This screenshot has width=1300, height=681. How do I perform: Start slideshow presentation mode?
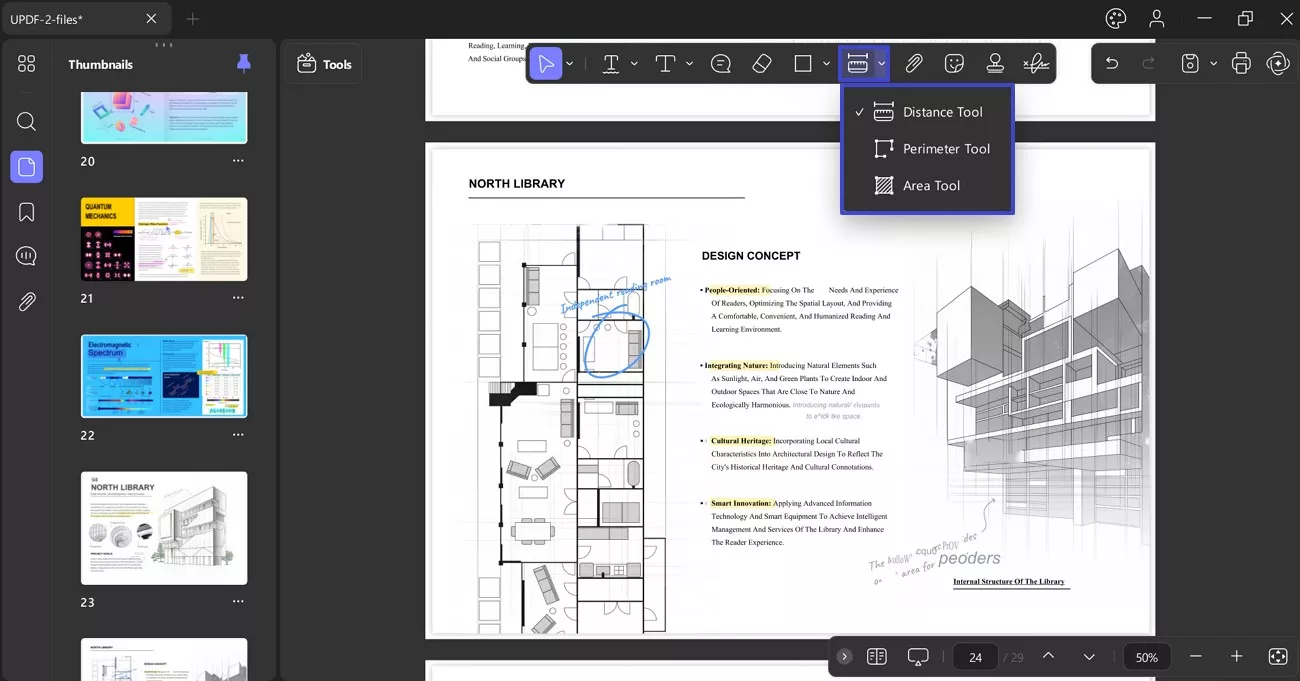pos(918,657)
